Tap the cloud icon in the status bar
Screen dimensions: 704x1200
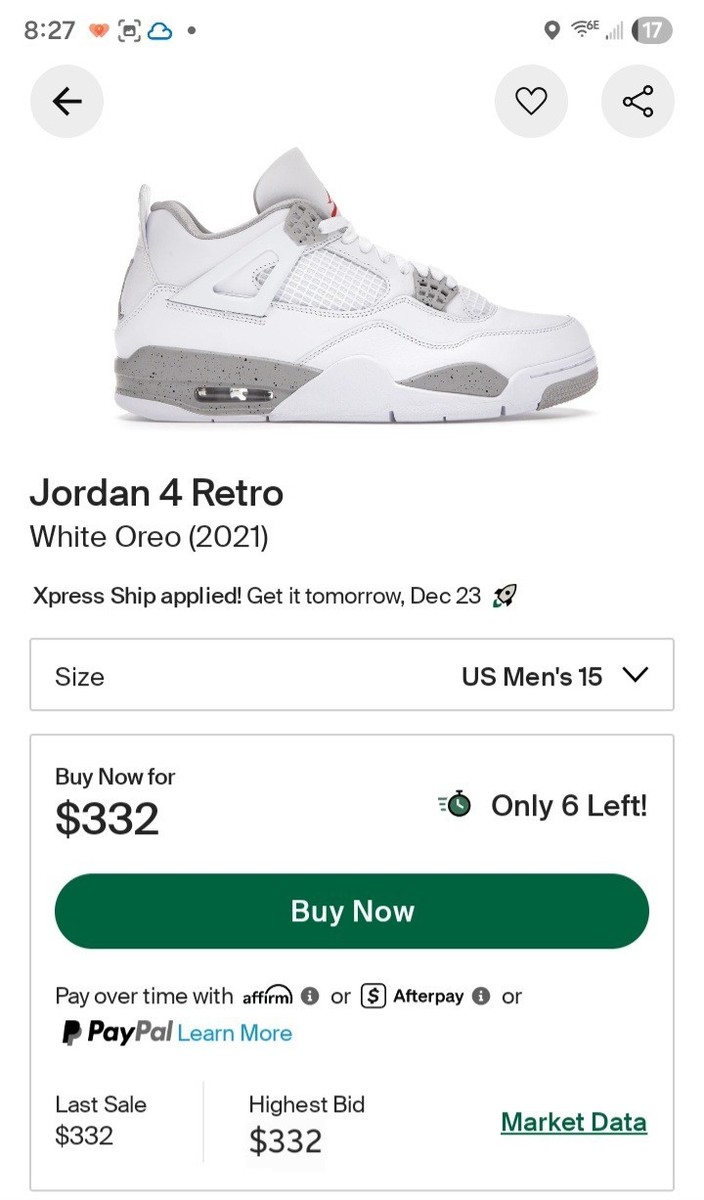click(161, 31)
